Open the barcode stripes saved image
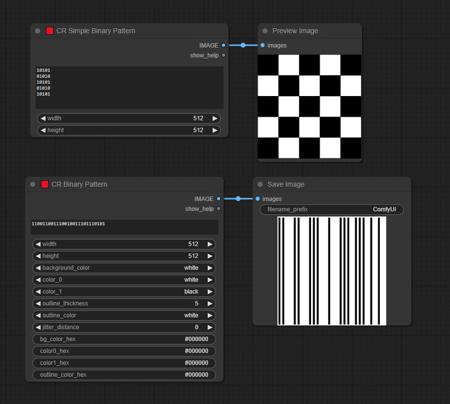 pyautogui.click(x=332, y=271)
